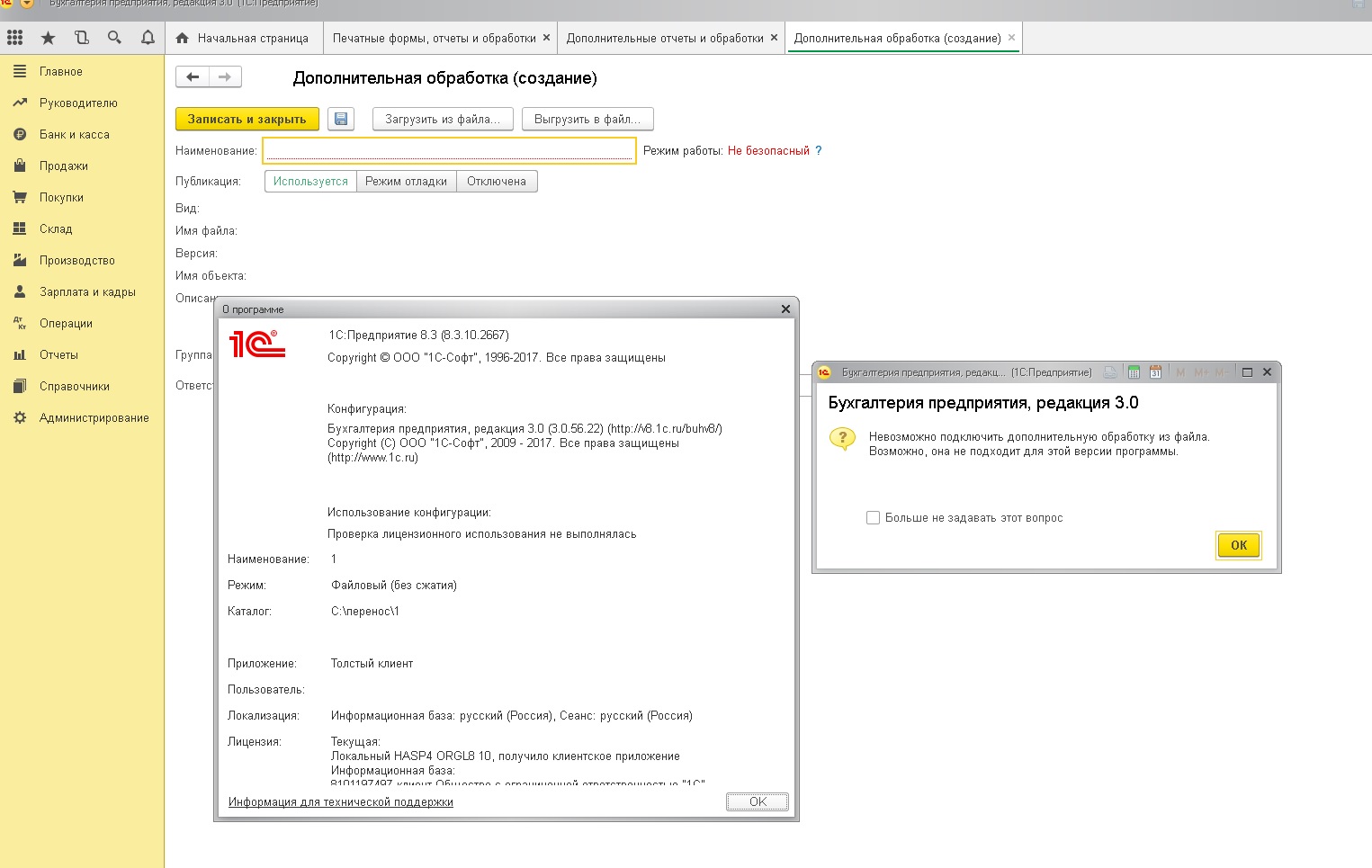This screenshot has width=1372, height=868.
Task: Click OK in the О программе window
Action: point(758,801)
